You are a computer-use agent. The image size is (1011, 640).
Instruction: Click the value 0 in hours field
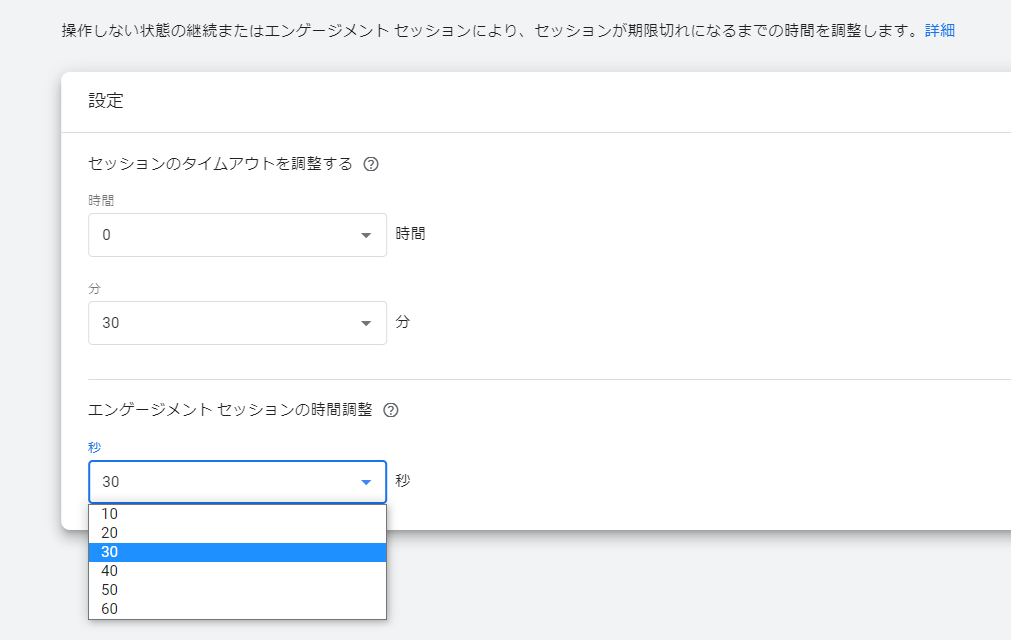point(107,235)
